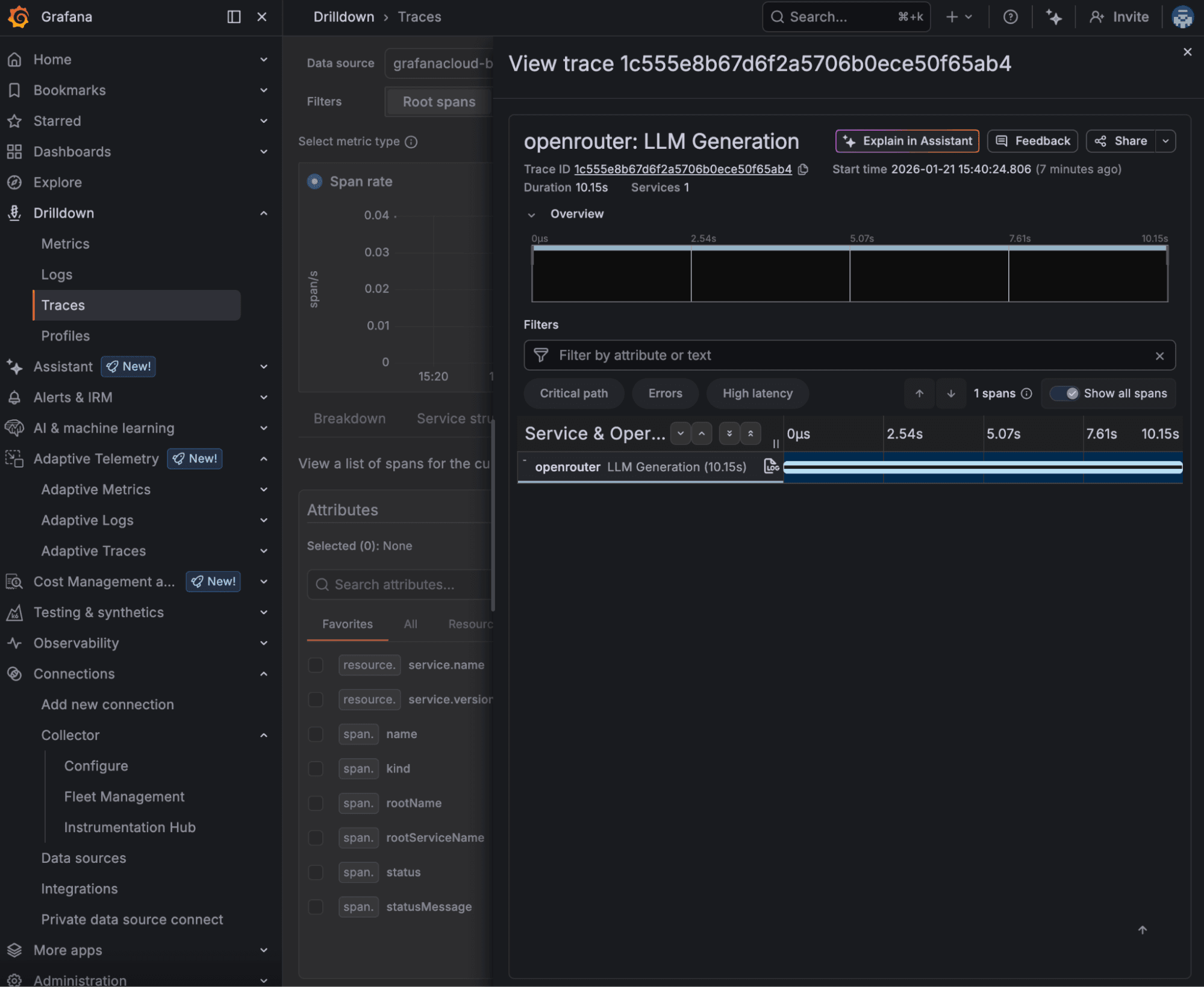Screen dimensions: 1204x987
Task: Check the resource.service.name attribute checkbox
Action: [x=316, y=665]
